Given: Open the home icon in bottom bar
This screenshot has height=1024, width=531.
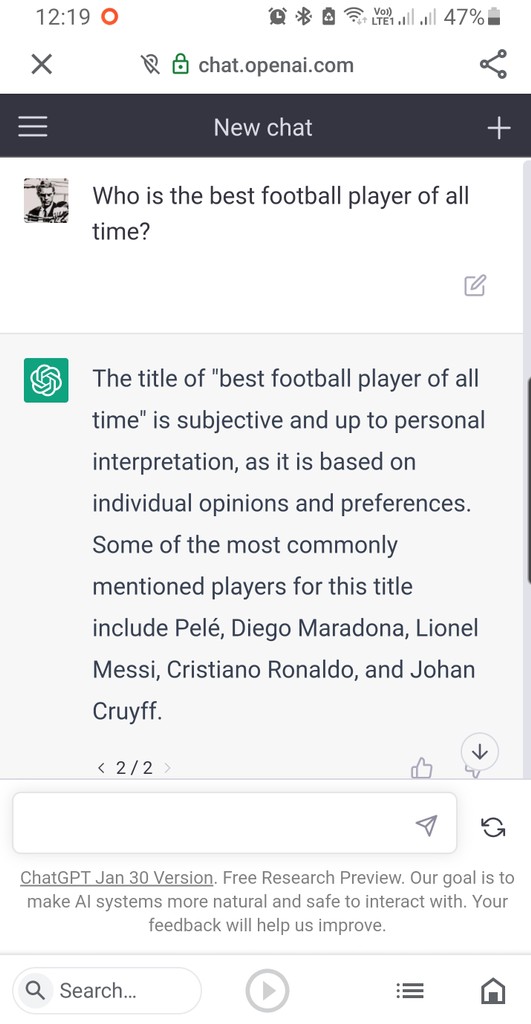Looking at the screenshot, I should [493, 990].
